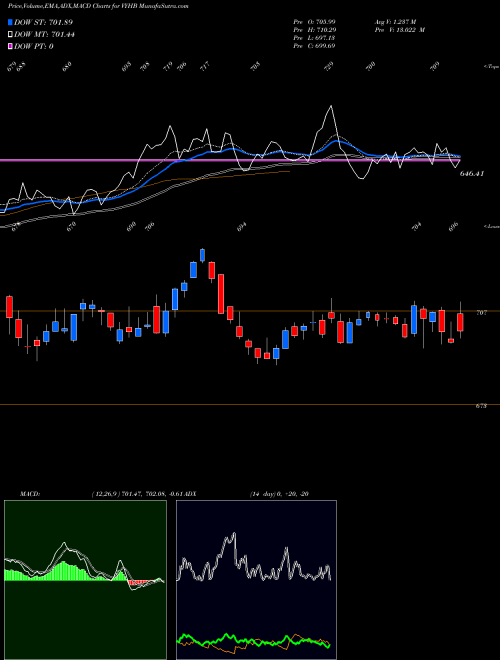Screen dimensions: 500x660
Task: Click the 'Pre C: 699.69' value
Action: (314, 46)
